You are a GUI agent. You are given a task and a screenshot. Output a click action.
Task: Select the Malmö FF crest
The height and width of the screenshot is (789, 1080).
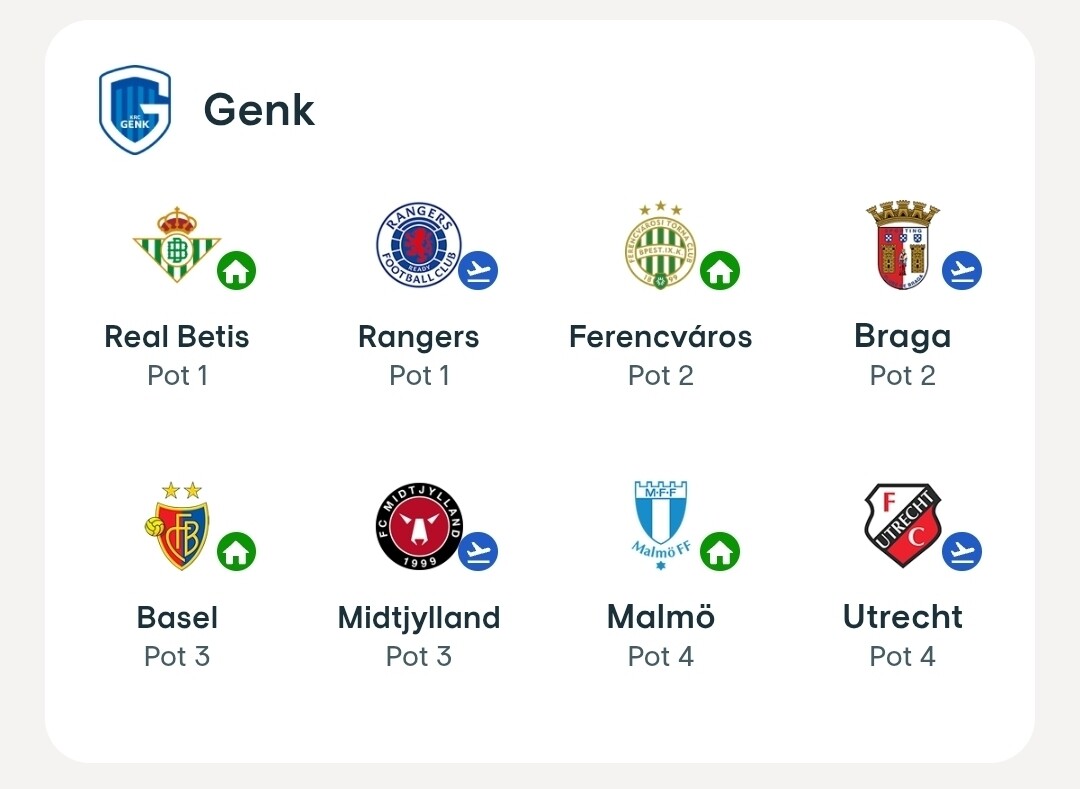[x=661, y=525]
